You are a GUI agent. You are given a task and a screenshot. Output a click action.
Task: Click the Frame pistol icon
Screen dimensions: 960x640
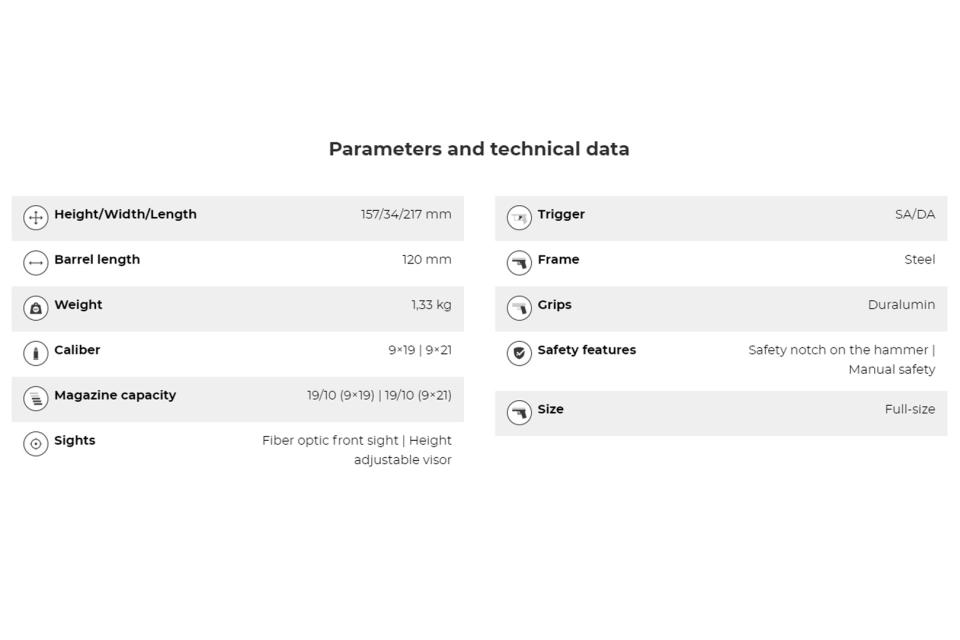[x=519, y=263]
